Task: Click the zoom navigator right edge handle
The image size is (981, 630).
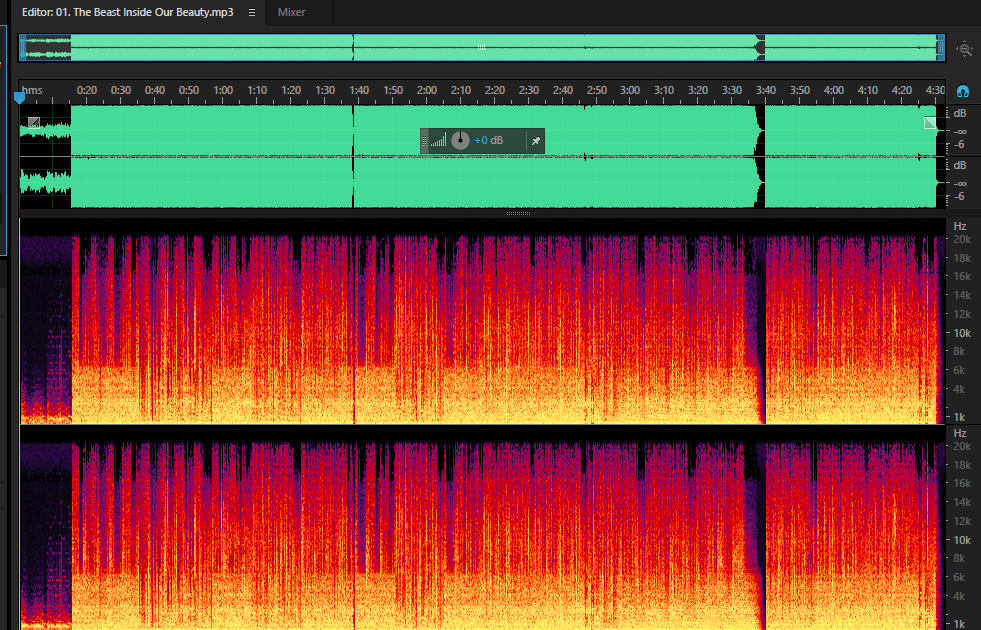Action: tap(940, 48)
